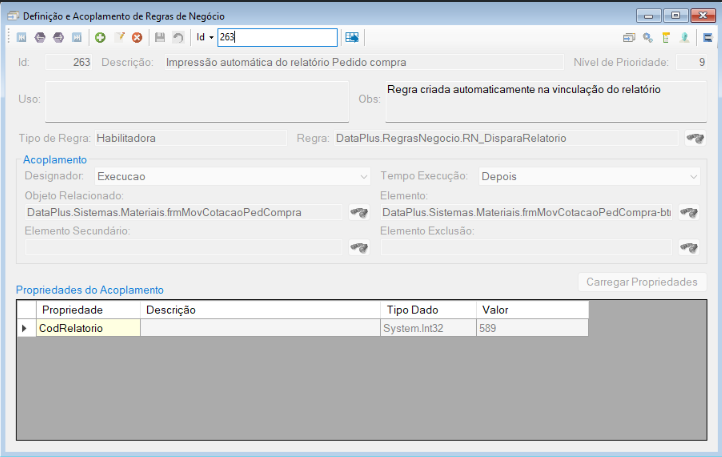Click the Obs text area
The height and width of the screenshot is (457, 722).
pyautogui.click(x=546, y=102)
